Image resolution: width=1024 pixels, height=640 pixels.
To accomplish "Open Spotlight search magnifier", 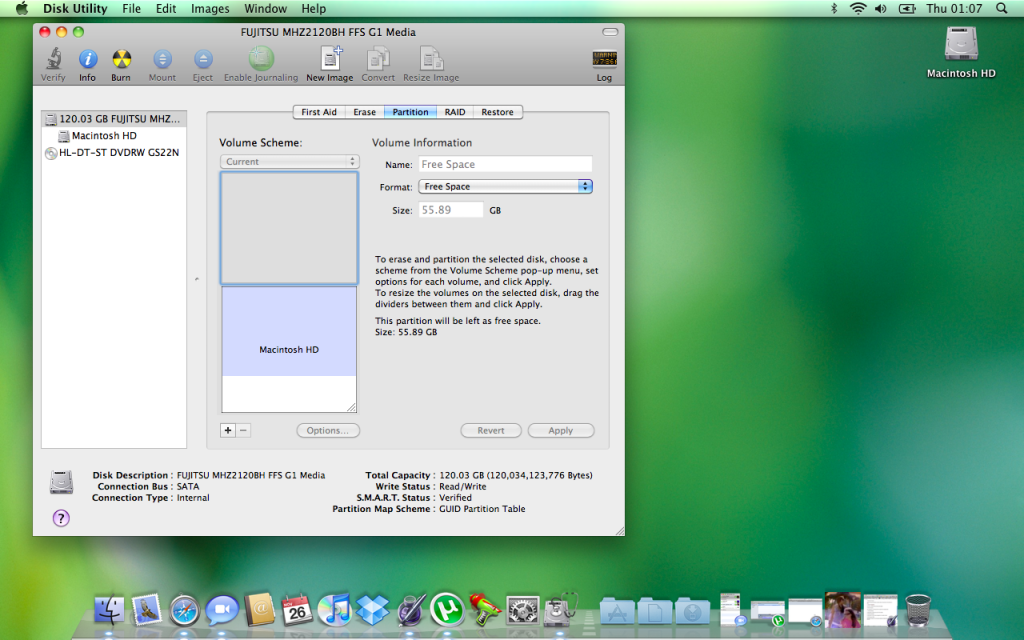I will pos(1001,8).
